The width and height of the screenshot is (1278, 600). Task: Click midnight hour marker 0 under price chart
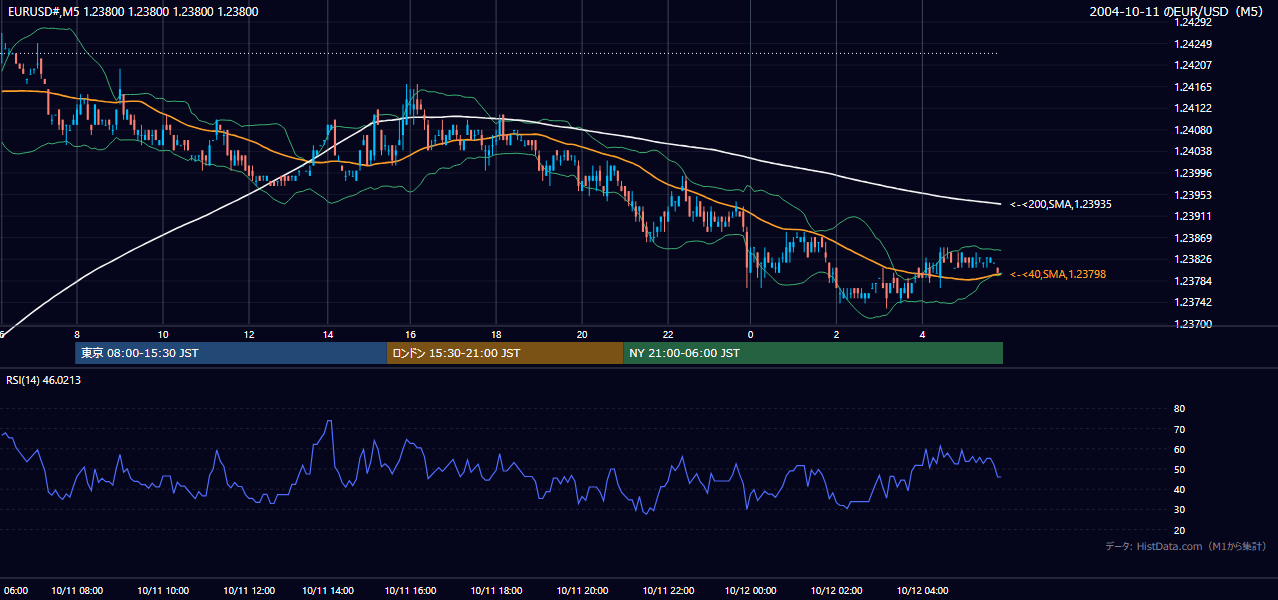pos(750,334)
